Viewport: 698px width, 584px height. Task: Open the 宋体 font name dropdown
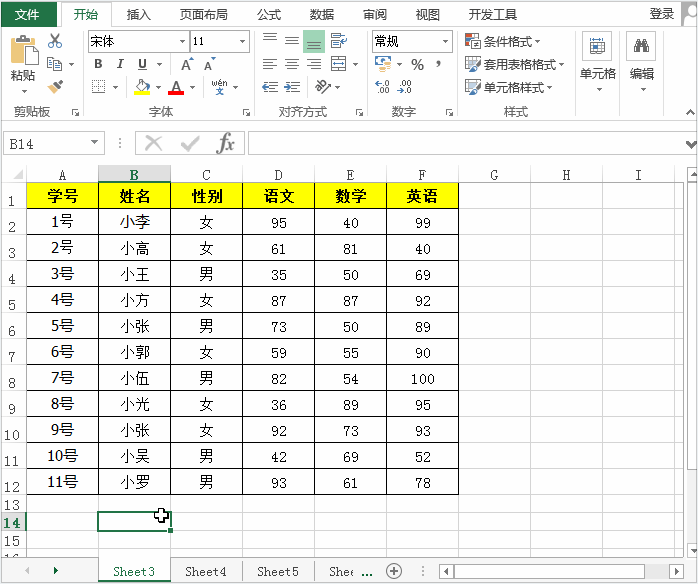183,41
